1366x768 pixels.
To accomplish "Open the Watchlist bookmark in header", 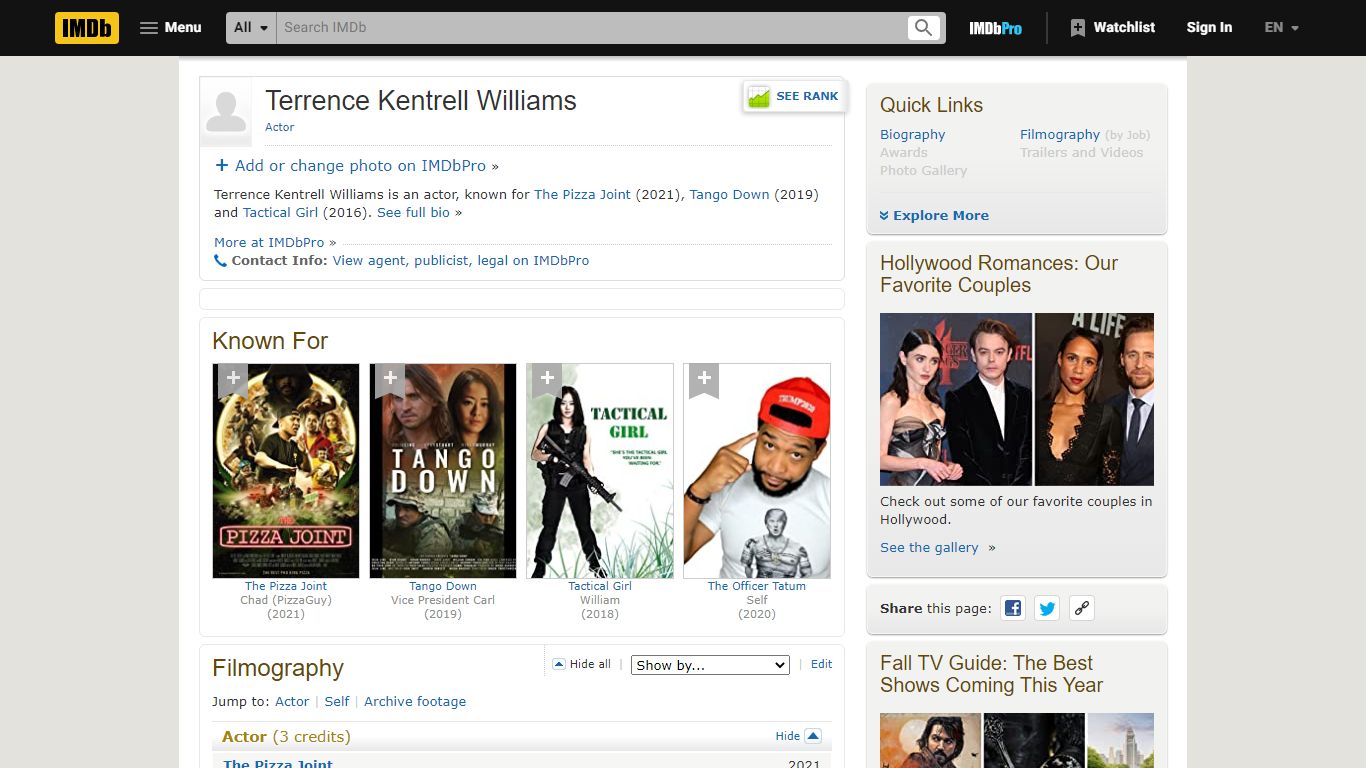I will coord(1112,28).
